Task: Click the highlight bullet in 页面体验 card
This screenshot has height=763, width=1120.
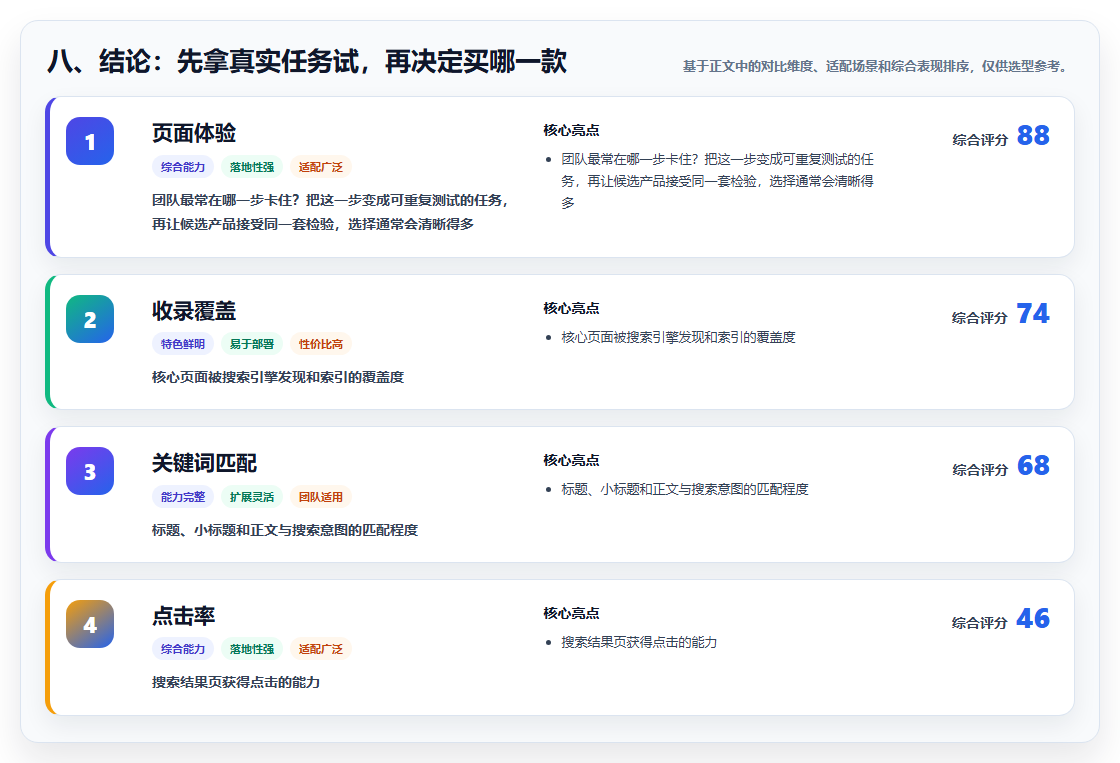Action: [717, 181]
